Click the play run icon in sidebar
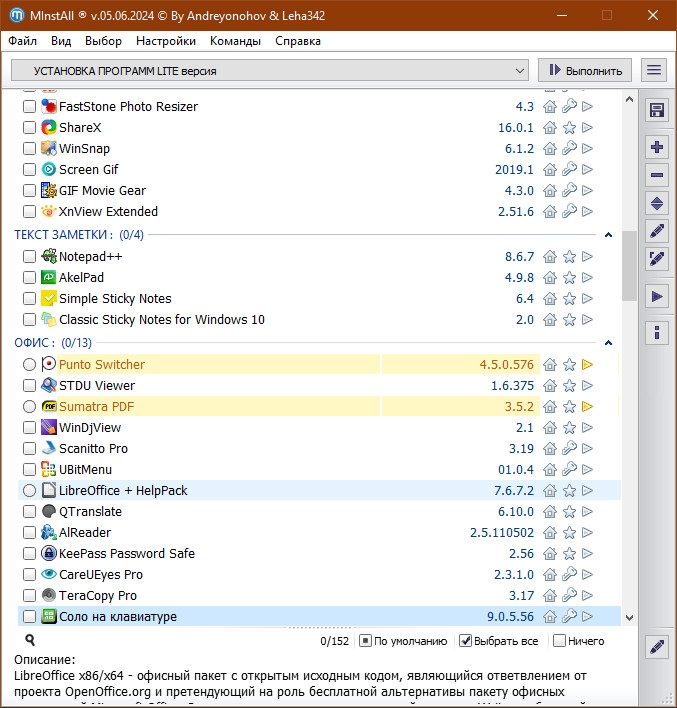Screen dimensions: 677x708 pyautogui.click(x=657, y=297)
